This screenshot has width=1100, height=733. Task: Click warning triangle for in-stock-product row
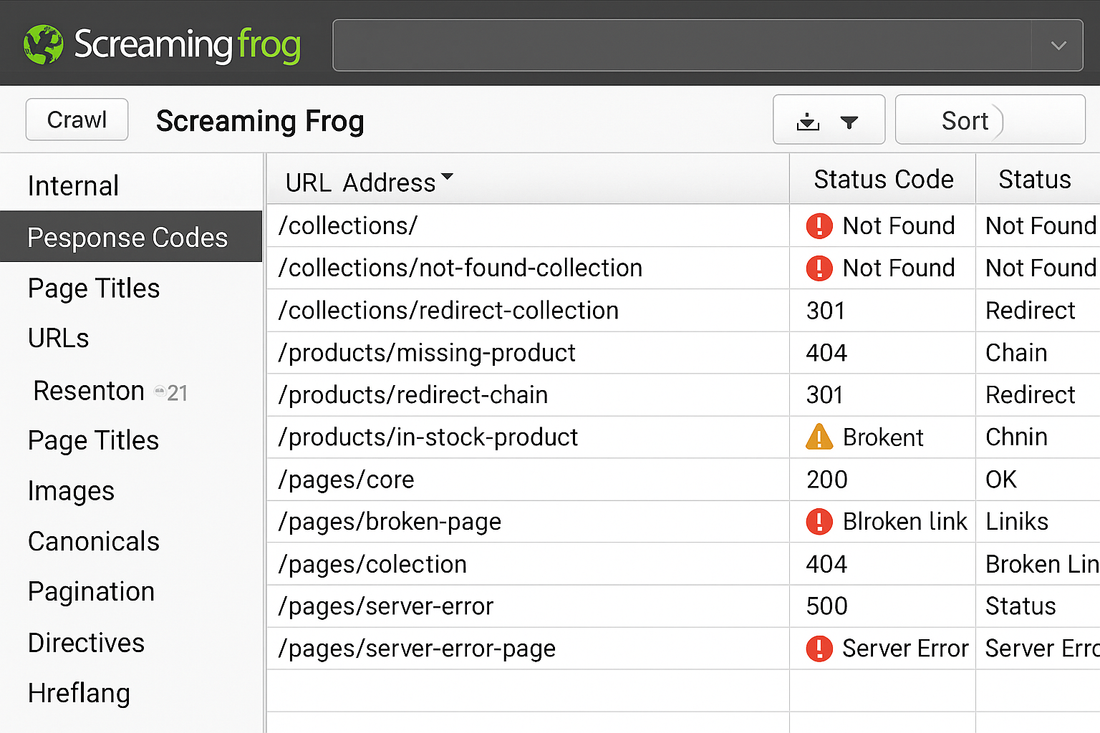pos(819,437)
